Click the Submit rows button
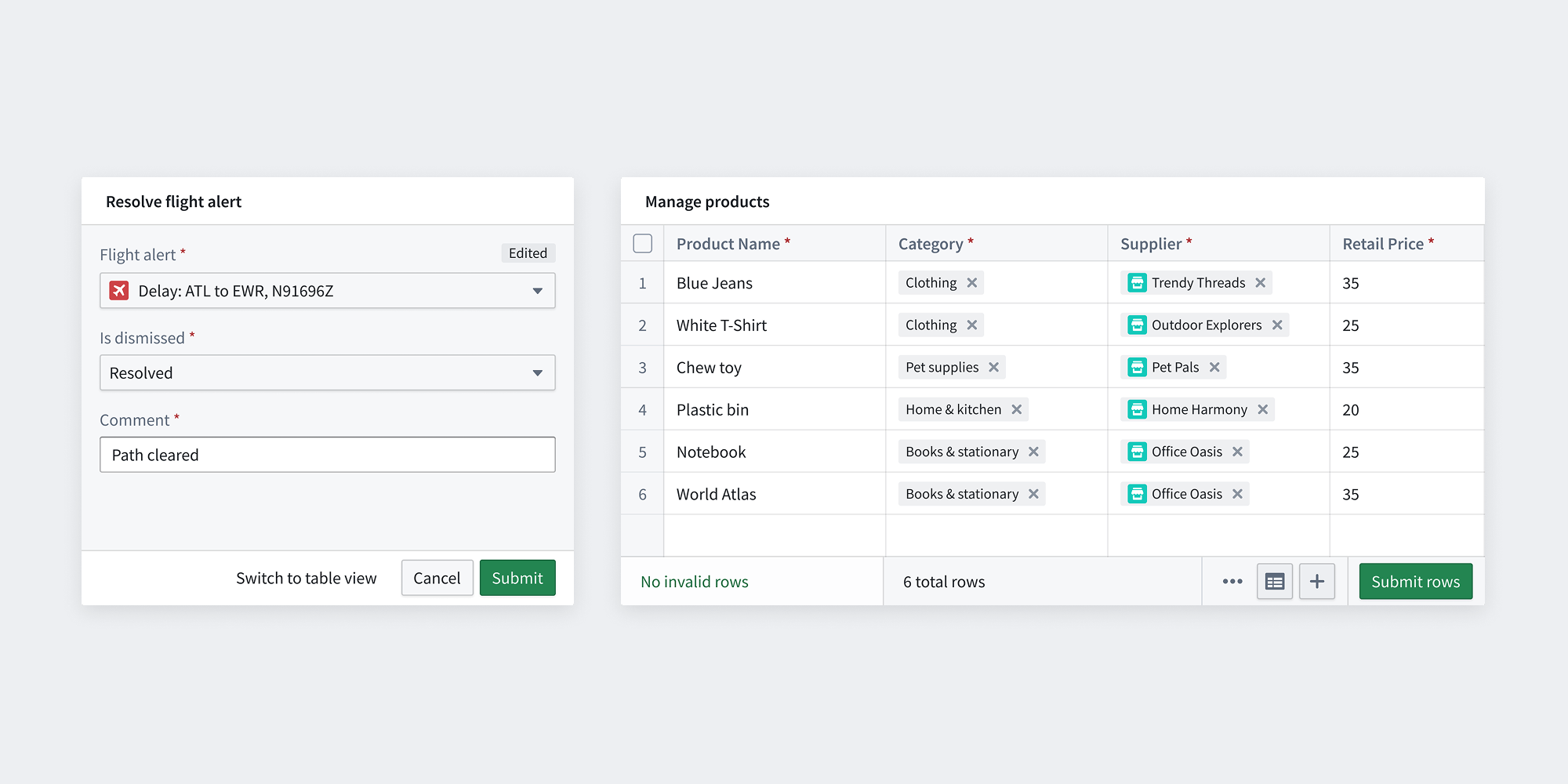This screenshot has height=784, width=1568. (1415, 581)
